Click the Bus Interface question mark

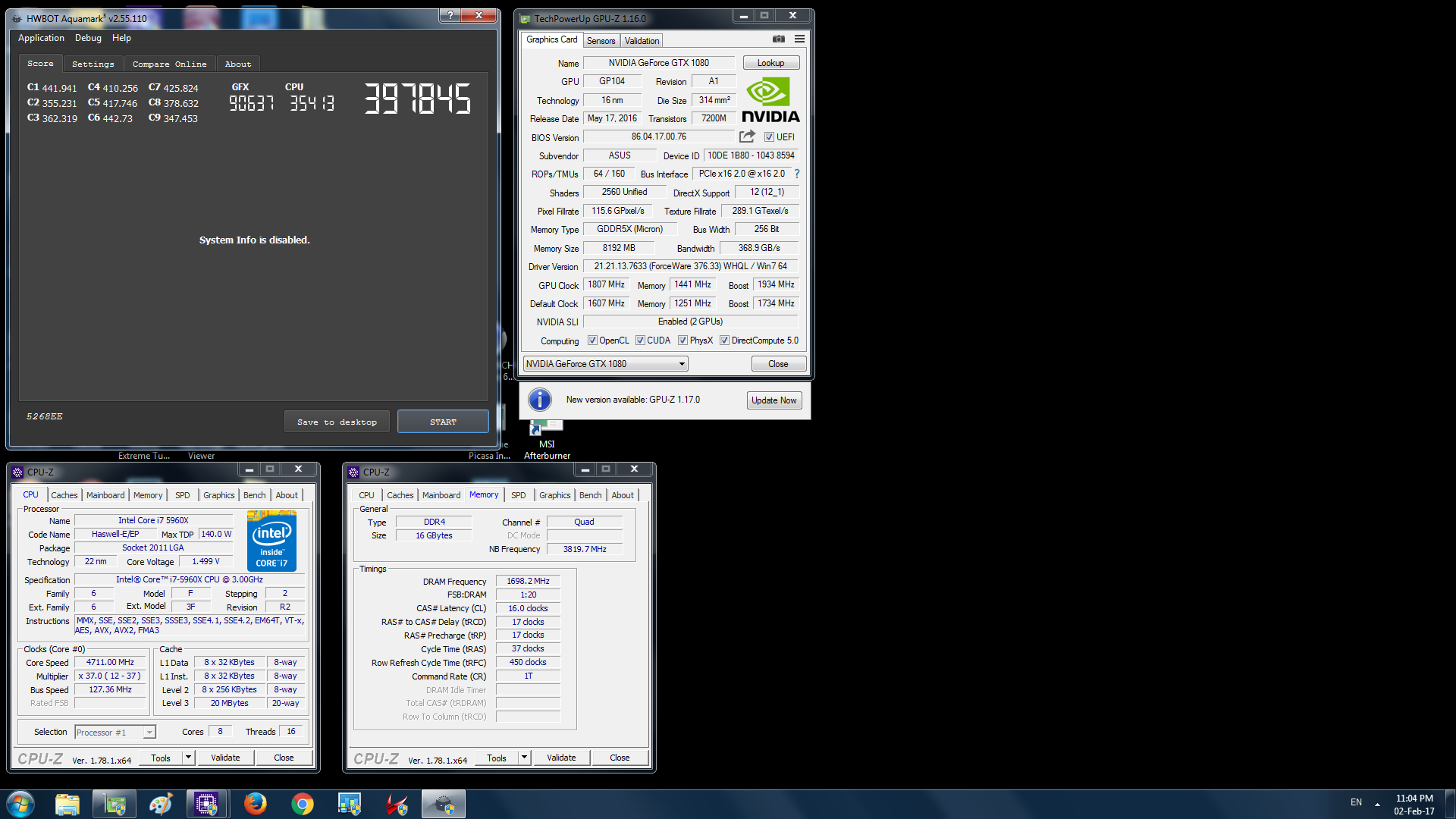tap(797, 174)
